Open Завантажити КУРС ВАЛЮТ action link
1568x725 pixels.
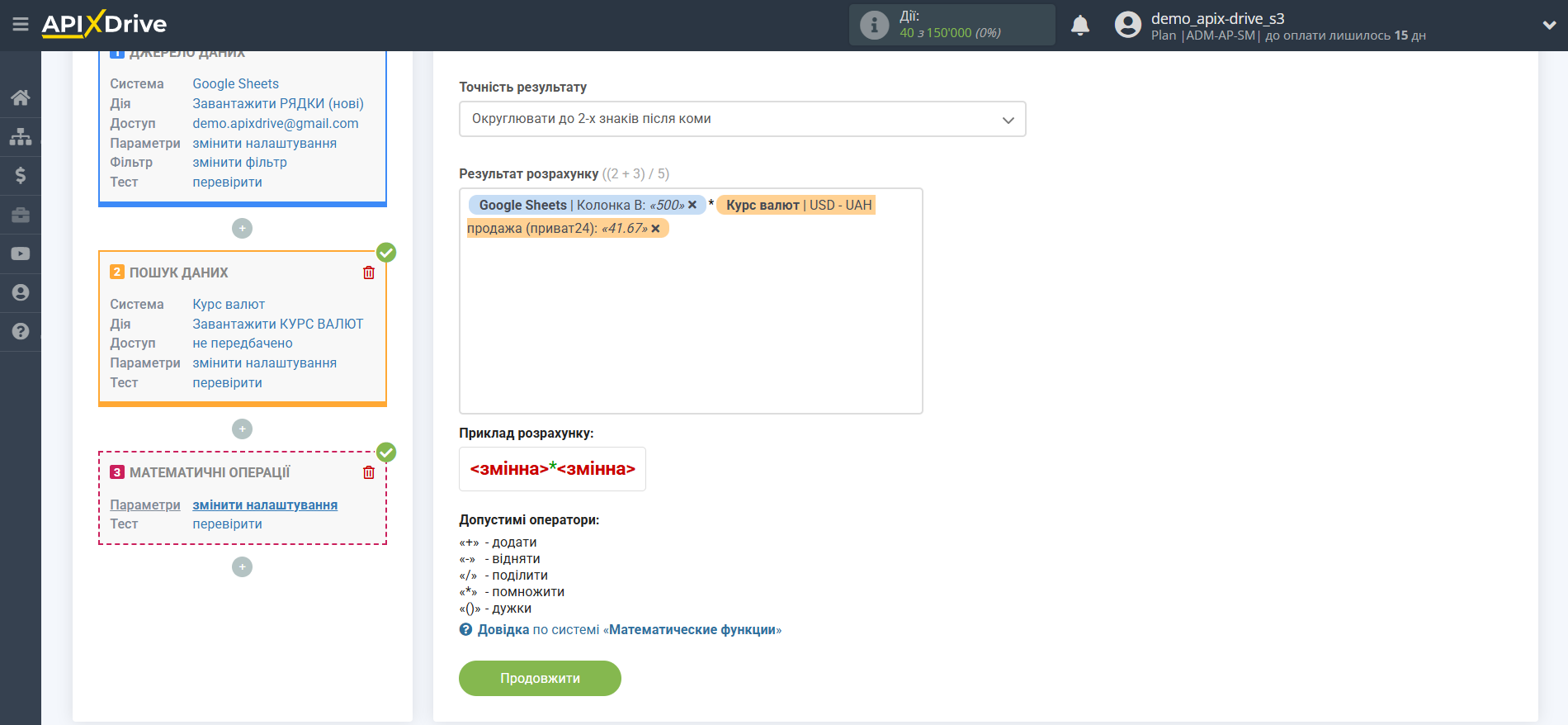[x=278, y=324]
